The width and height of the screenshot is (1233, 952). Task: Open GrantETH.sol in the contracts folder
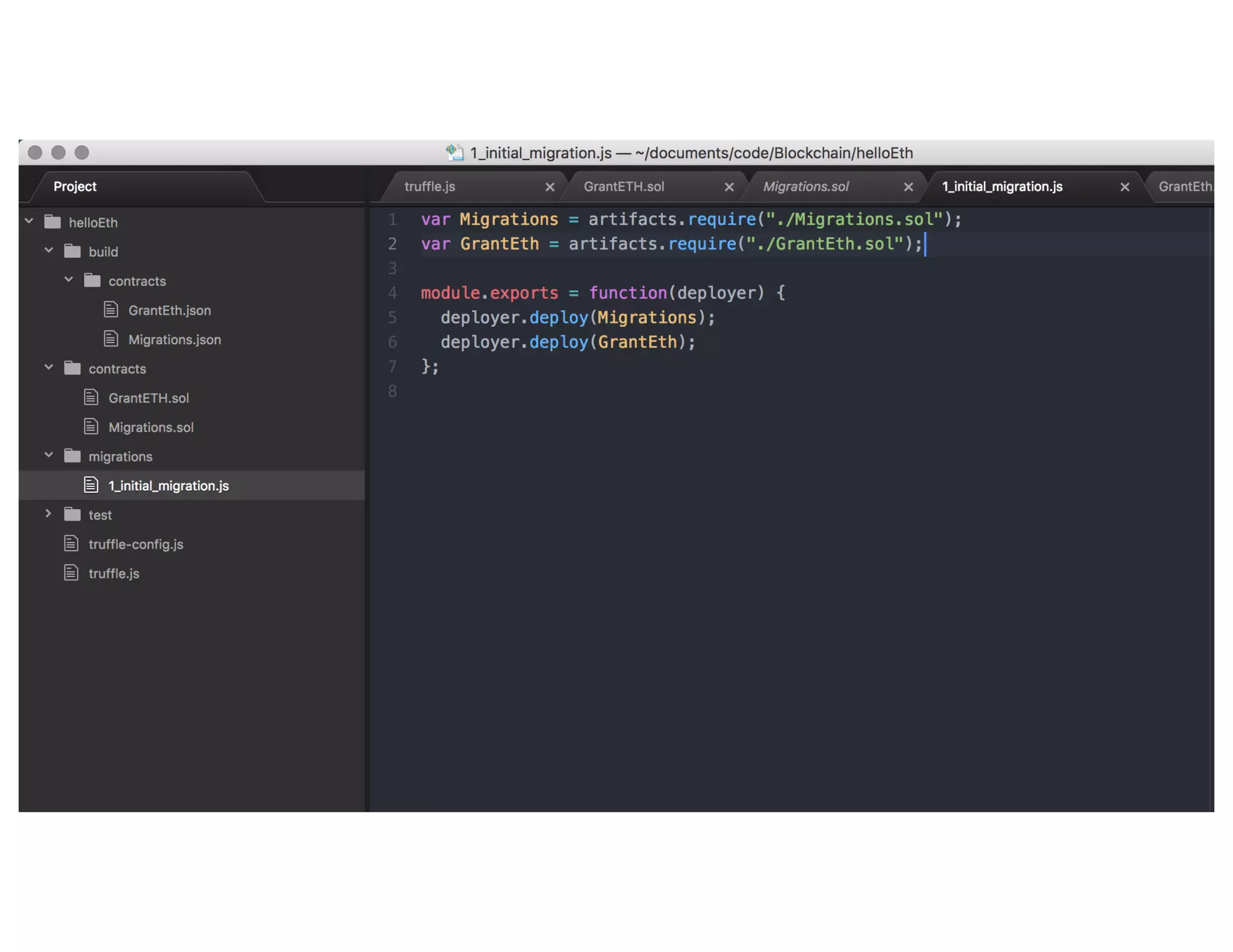tap(148, 398)
